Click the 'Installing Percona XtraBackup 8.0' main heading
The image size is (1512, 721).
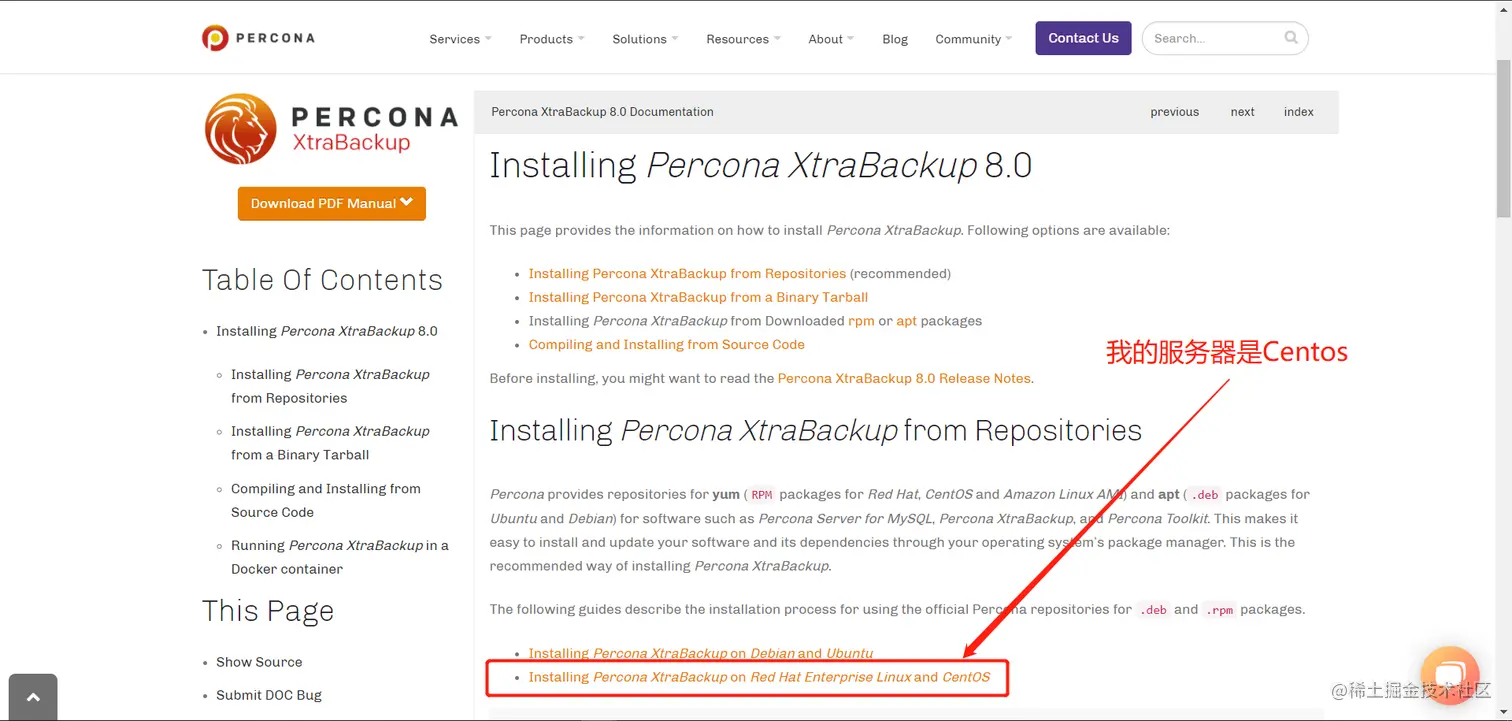pyautogui.click(x=760, y=165)
